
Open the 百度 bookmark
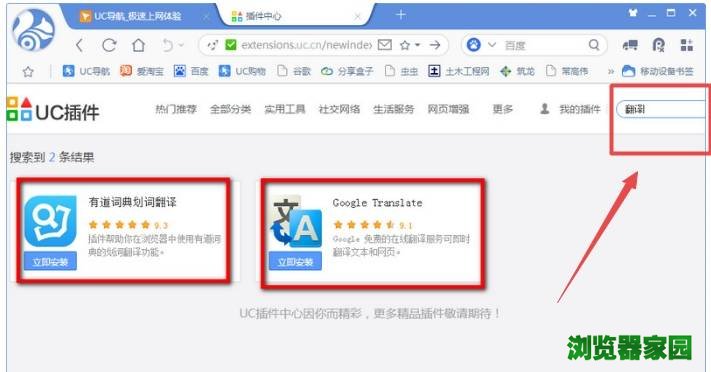point(191,71)
